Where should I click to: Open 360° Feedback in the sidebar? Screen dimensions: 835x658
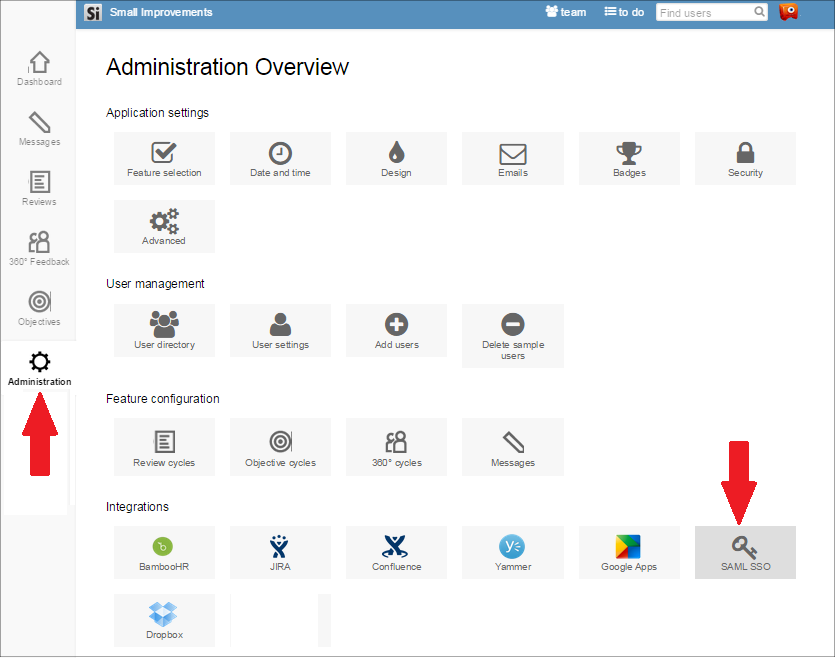[x=39, y=249]
